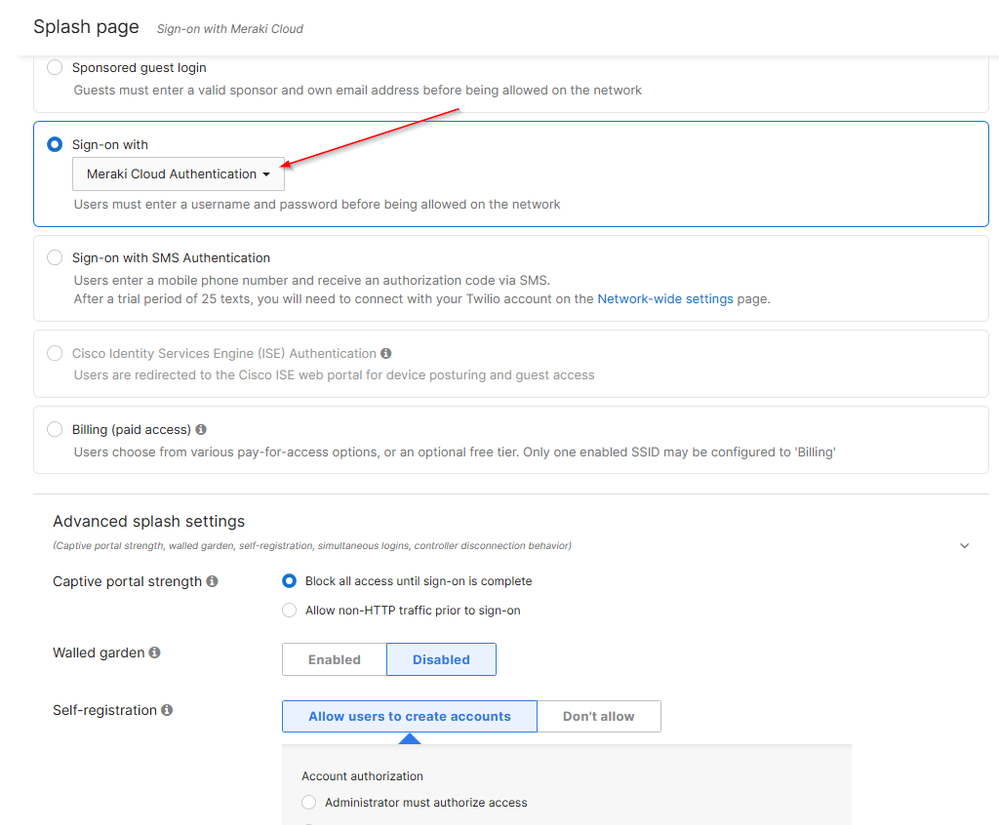Select the Sponsored guest login radio button
Screen dimensions: 999x825
tap(55, 68)
